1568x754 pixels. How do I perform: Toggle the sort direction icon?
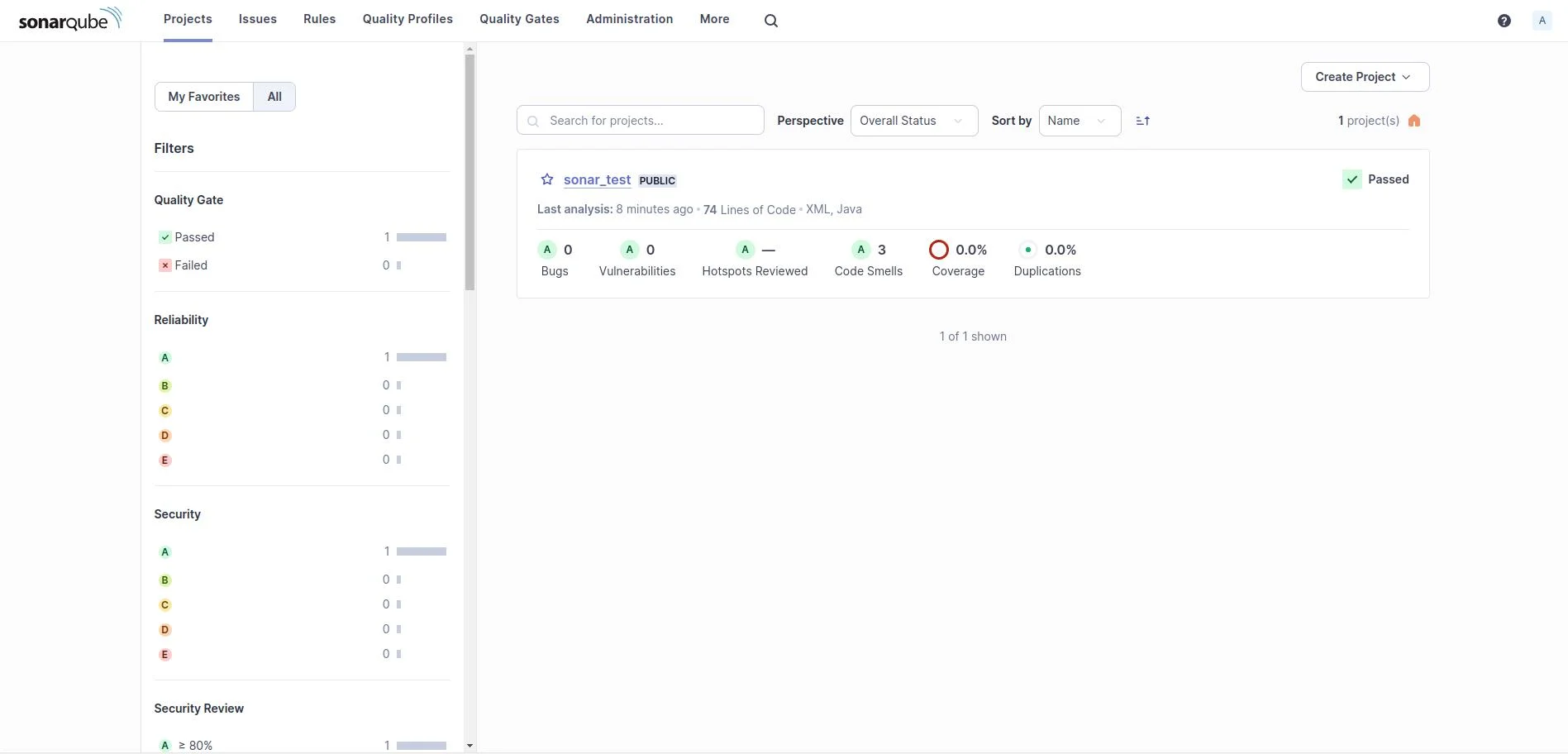coord(1143,120)
